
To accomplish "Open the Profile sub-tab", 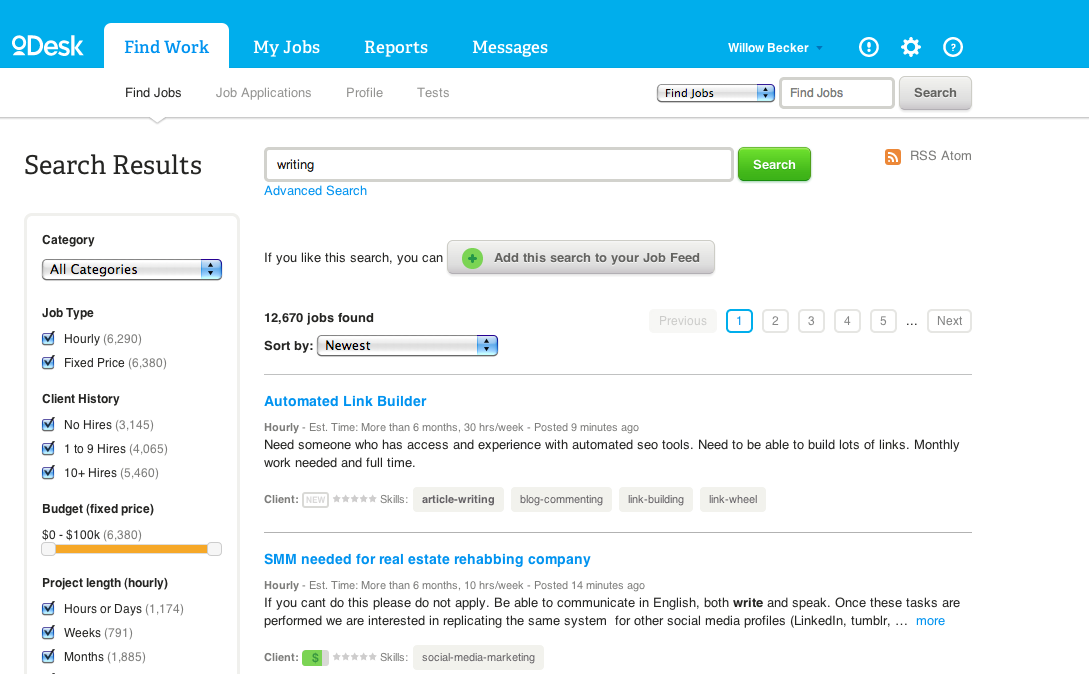I will pyautogui.click(x=365, y=92).
